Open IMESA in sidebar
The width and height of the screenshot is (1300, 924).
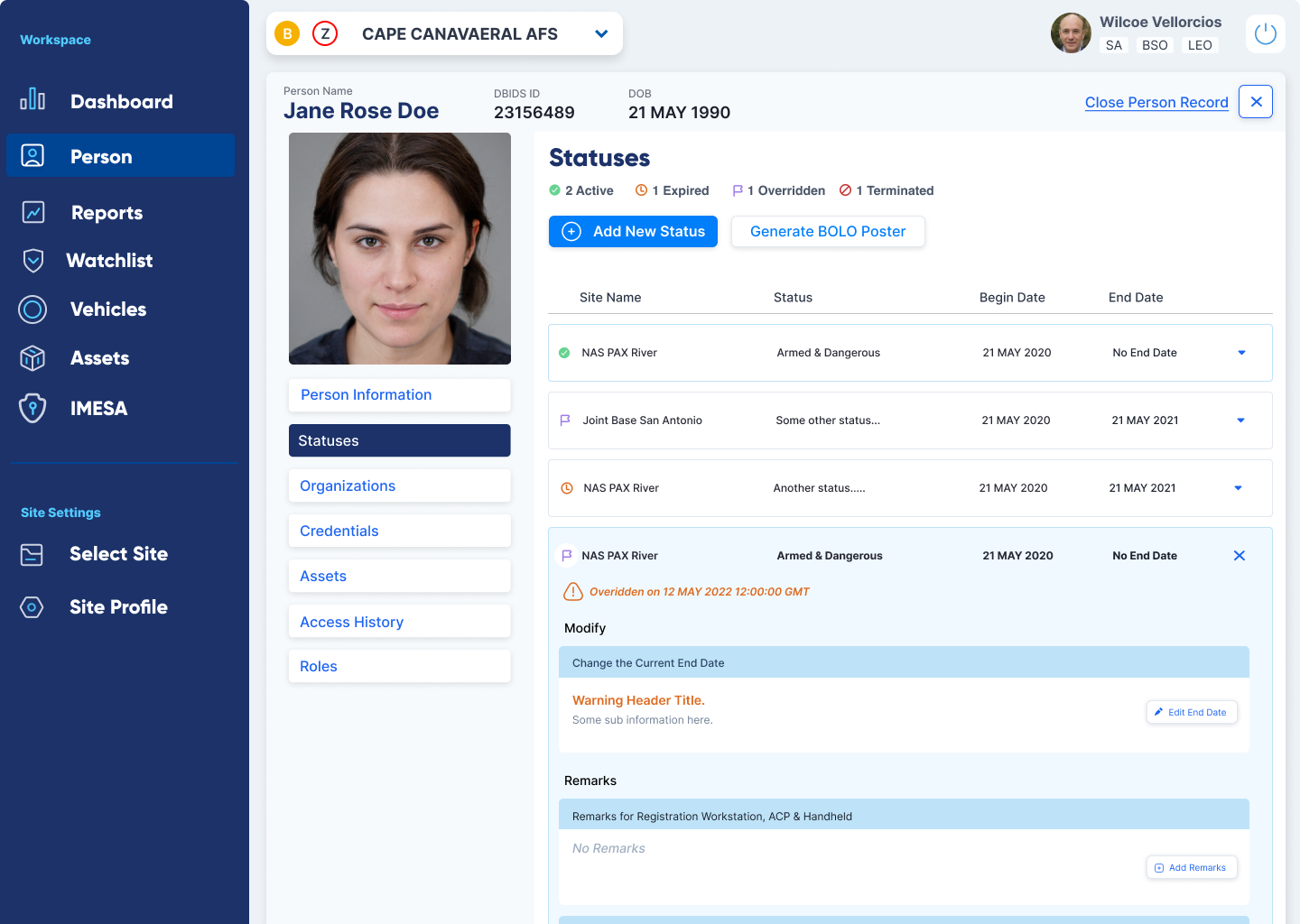click(98, 409)
